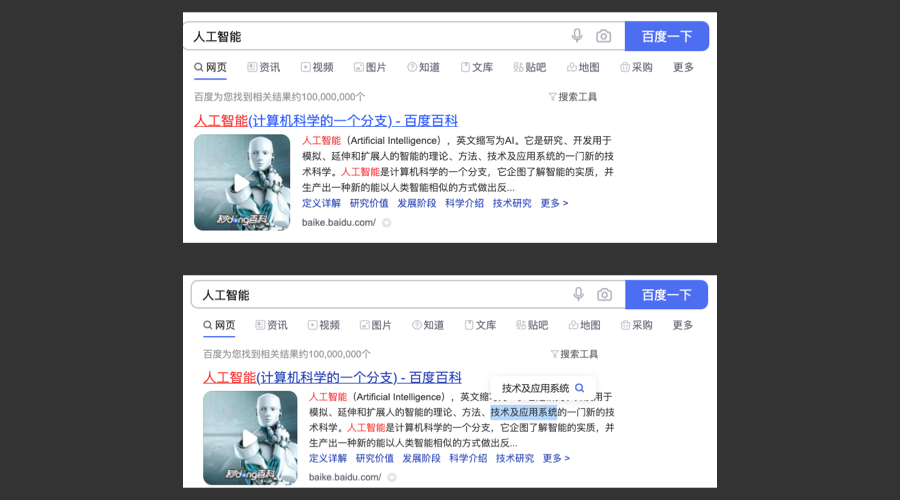
Task: Select 资讯 tab in lower panel
Action: pyautogui.click(x=271, y=325)
